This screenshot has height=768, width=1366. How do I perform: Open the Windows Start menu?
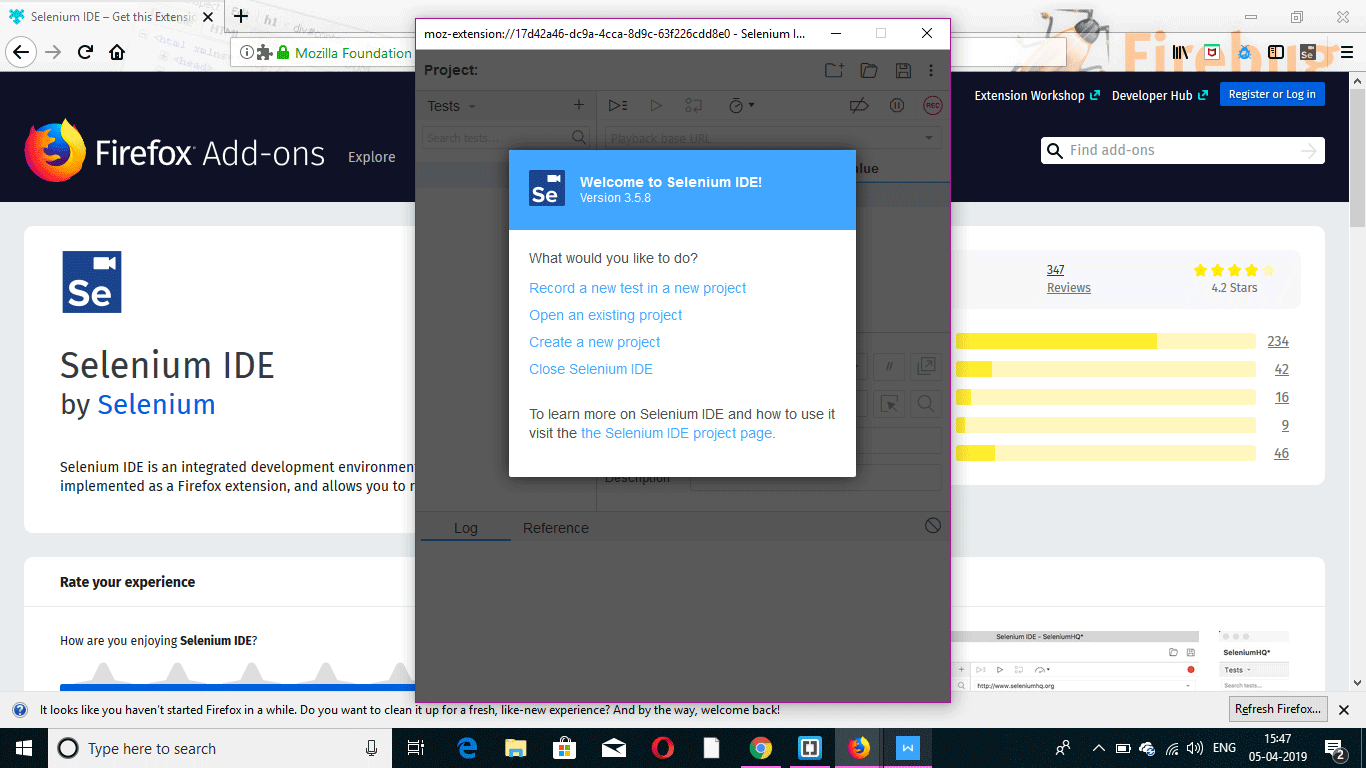23,748
